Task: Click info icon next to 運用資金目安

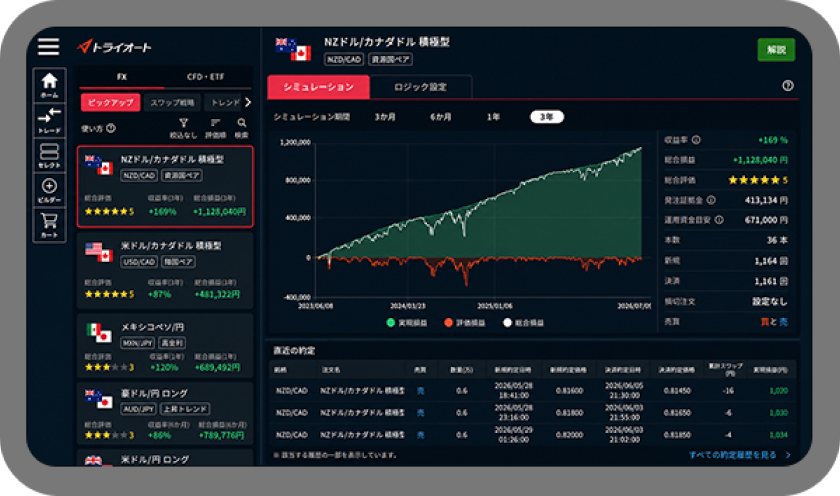Action: point(719,220)
